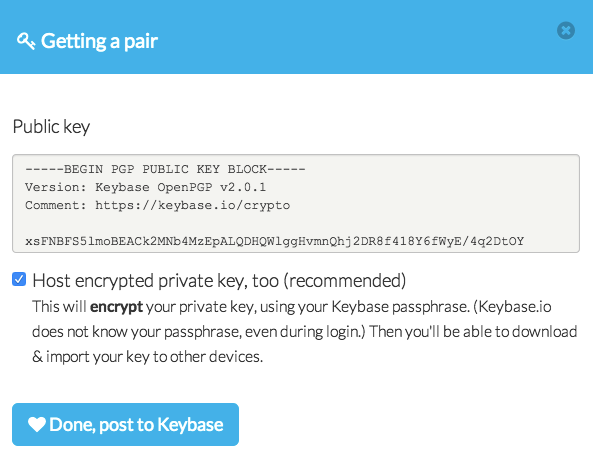Viewport: 599px width, 464px height.
Task: Click the xsFNBFS5lmo key data line
Action: [274, 241]
